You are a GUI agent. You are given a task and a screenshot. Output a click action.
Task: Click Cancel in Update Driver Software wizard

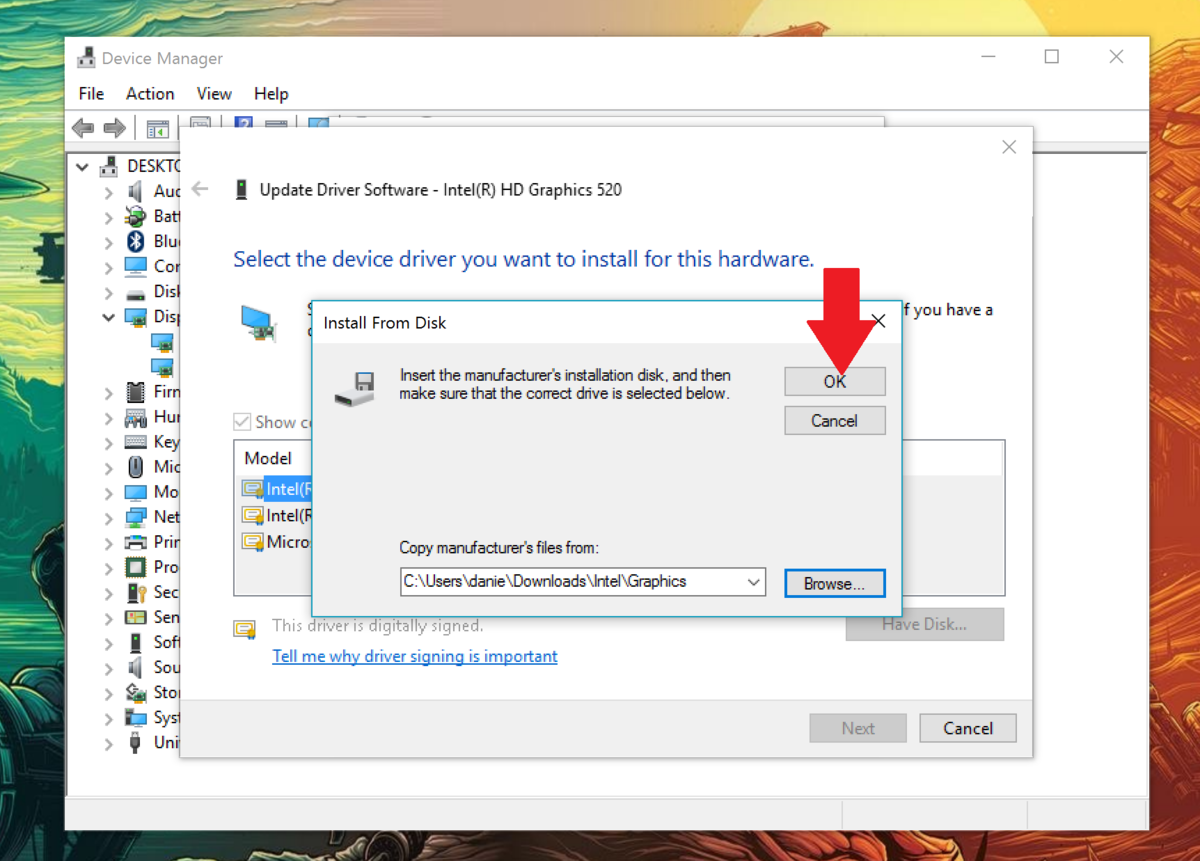point(968,728)
